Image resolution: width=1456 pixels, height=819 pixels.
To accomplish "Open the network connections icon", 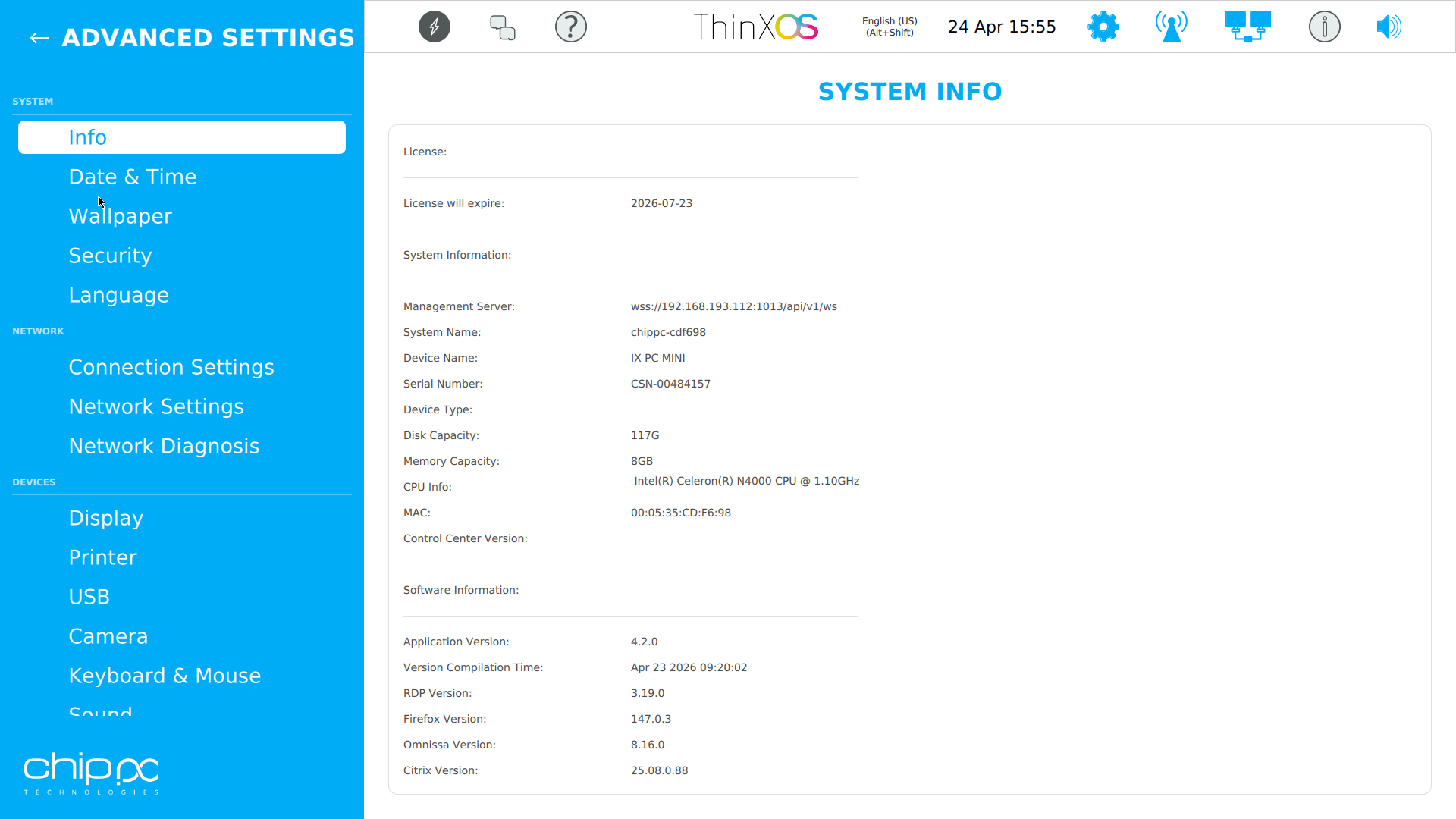I will pos(1247,27).
